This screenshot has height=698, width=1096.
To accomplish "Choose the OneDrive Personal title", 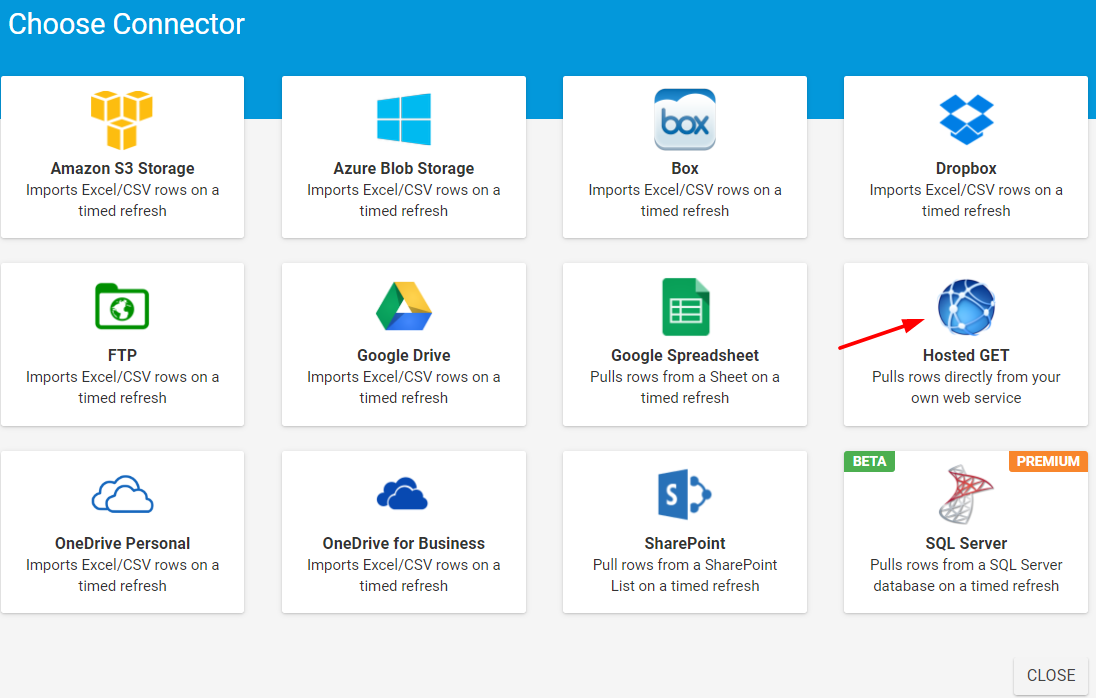I will click(x=122, y=543).
